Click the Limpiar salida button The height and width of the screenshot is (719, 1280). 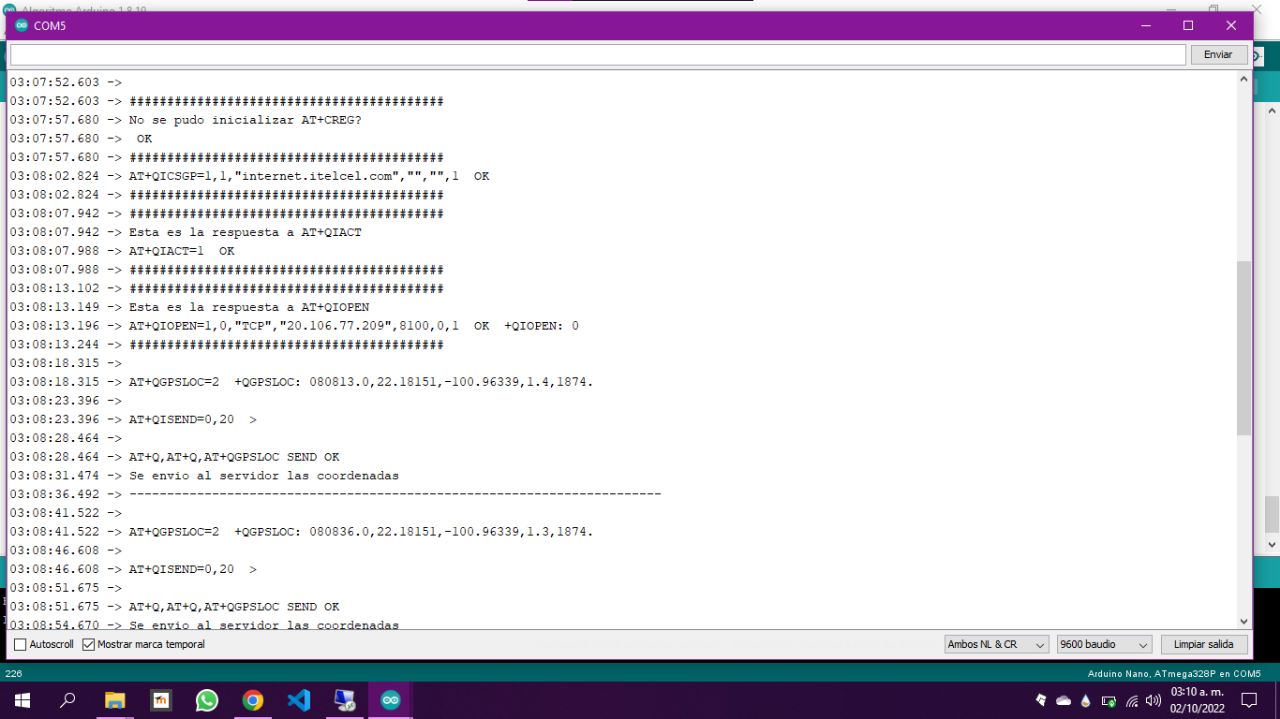coord(1204,645)
